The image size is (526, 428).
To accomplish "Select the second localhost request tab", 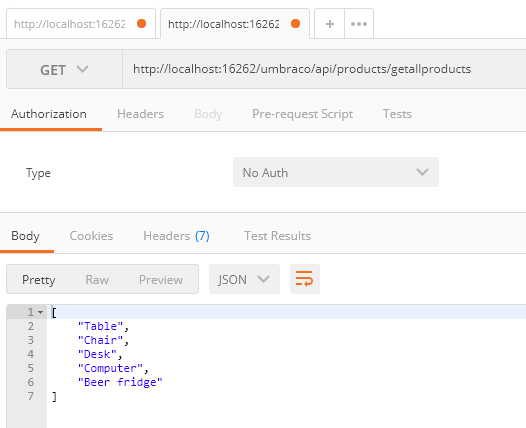I will click(235, 24).
